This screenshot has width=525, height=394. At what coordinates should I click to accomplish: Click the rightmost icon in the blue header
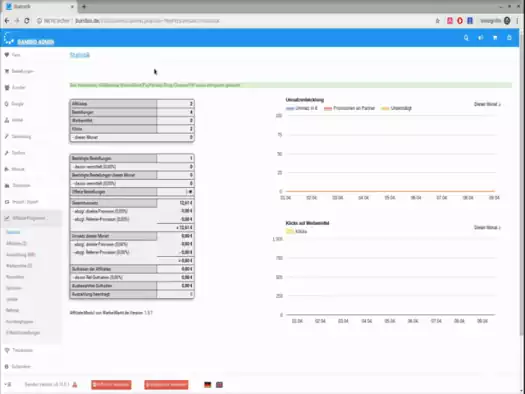(509, 37)
